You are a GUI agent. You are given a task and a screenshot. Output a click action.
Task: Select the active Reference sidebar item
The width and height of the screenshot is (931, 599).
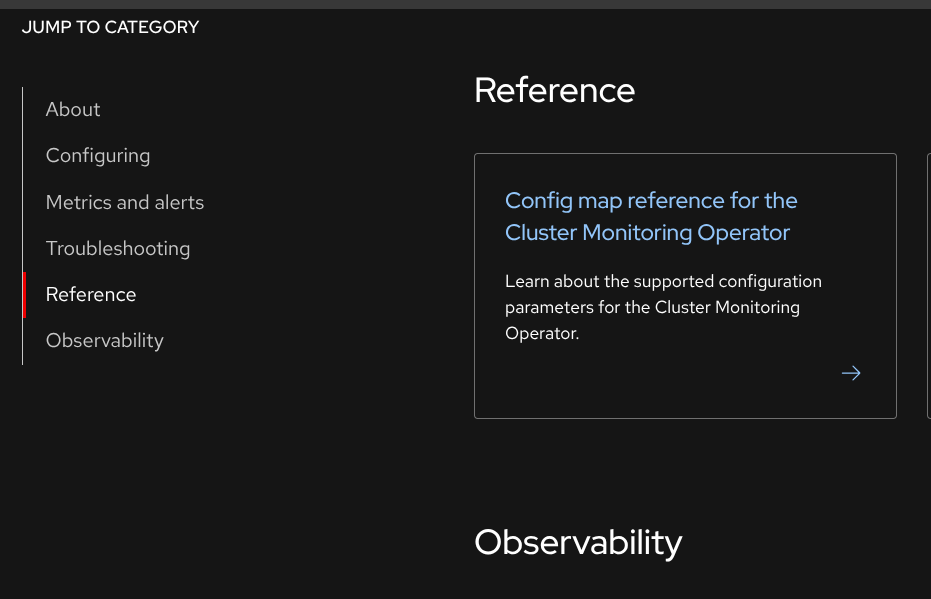tap(91, 294)
